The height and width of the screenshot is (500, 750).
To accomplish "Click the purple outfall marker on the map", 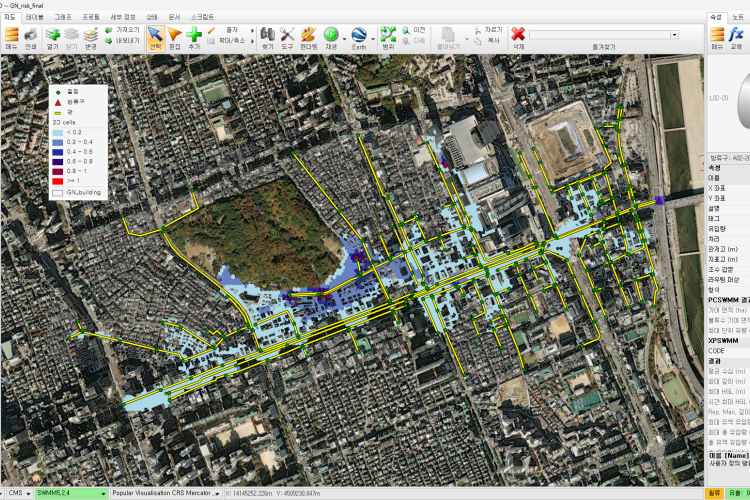I will pyautogui.click(x=660, y=200).
